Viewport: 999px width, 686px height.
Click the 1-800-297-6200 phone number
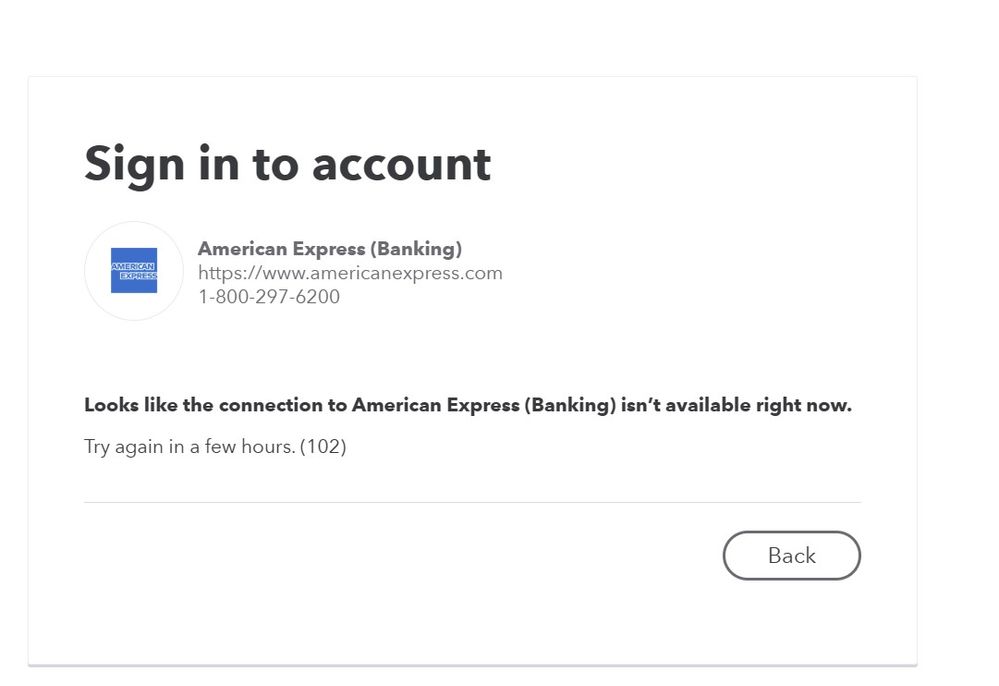click(268, 297)
